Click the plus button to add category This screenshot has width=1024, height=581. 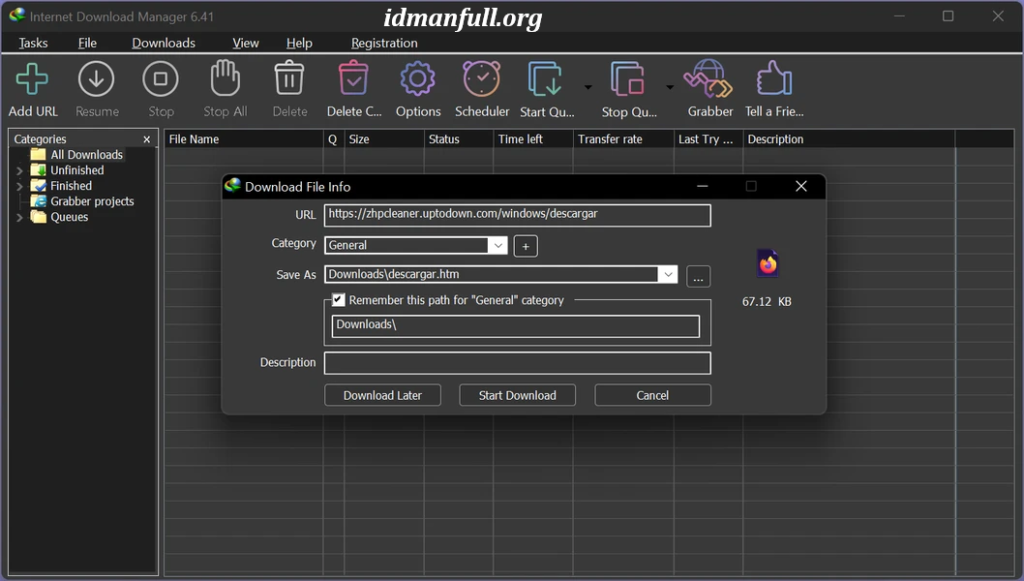pyautogui.click(x=526, y=246)
